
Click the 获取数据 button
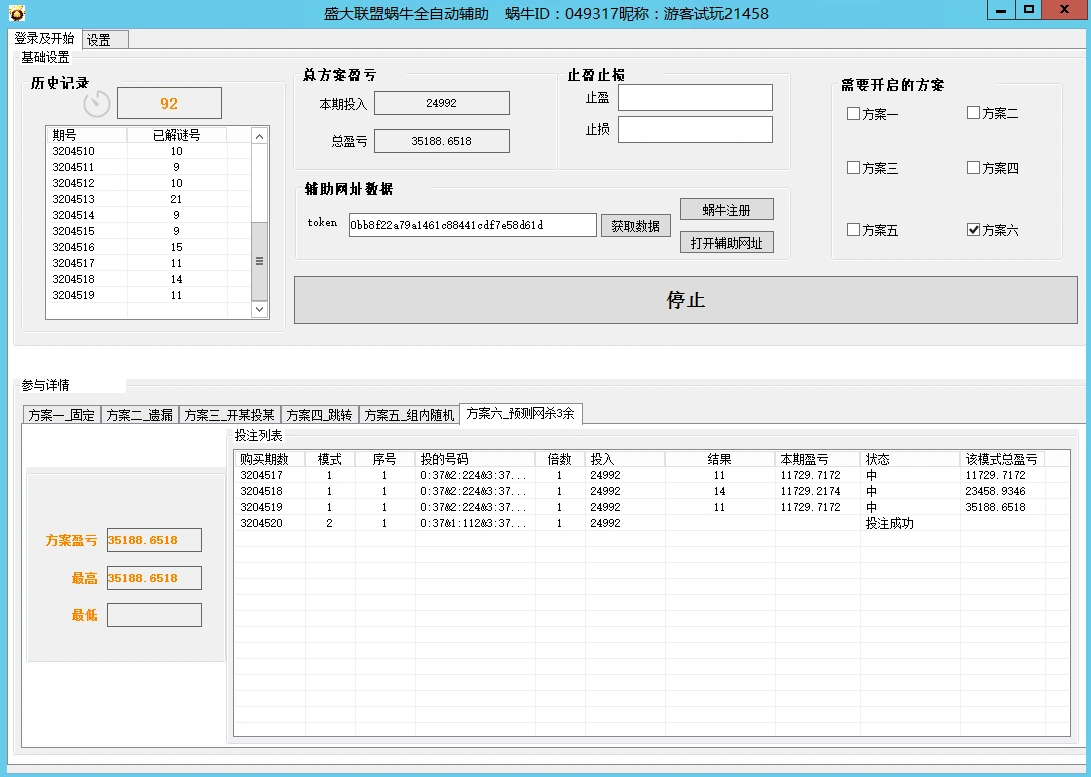pos(635,226)
